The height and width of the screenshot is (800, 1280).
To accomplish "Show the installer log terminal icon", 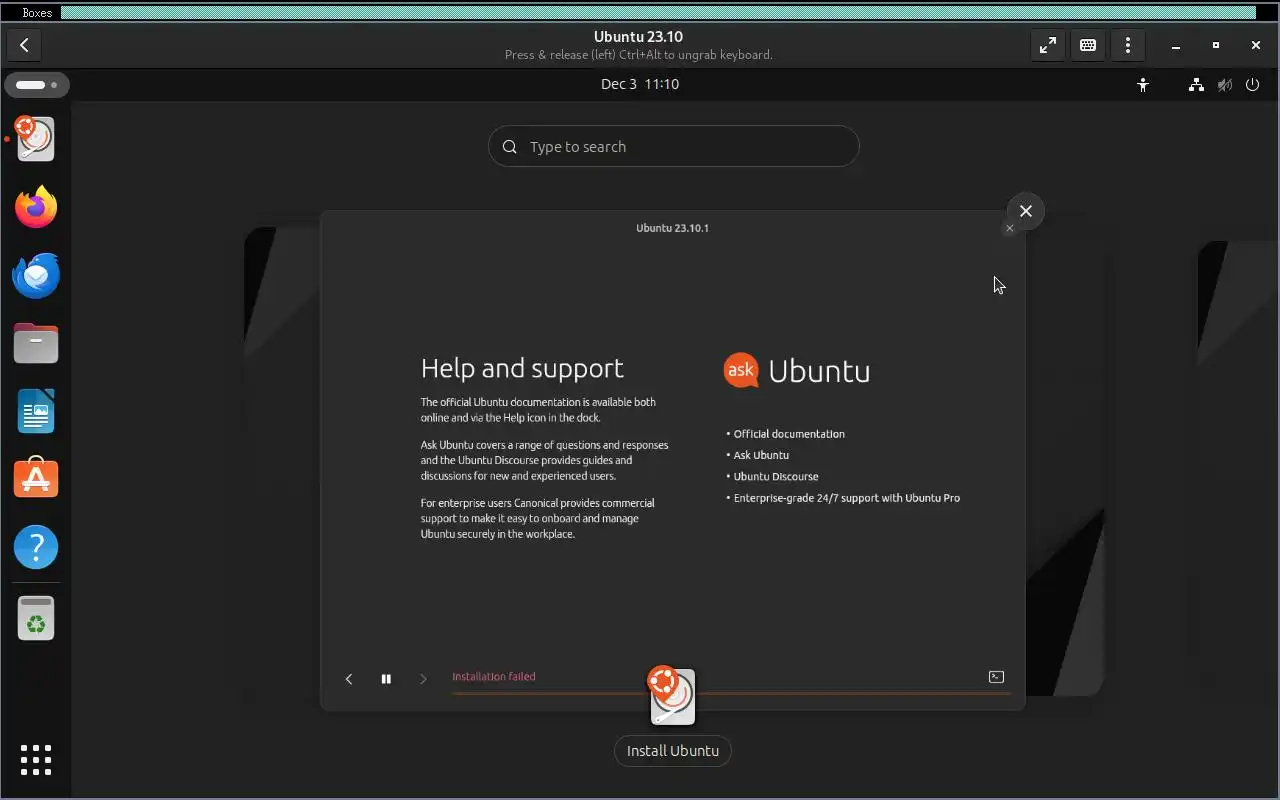I will [996, 677].
